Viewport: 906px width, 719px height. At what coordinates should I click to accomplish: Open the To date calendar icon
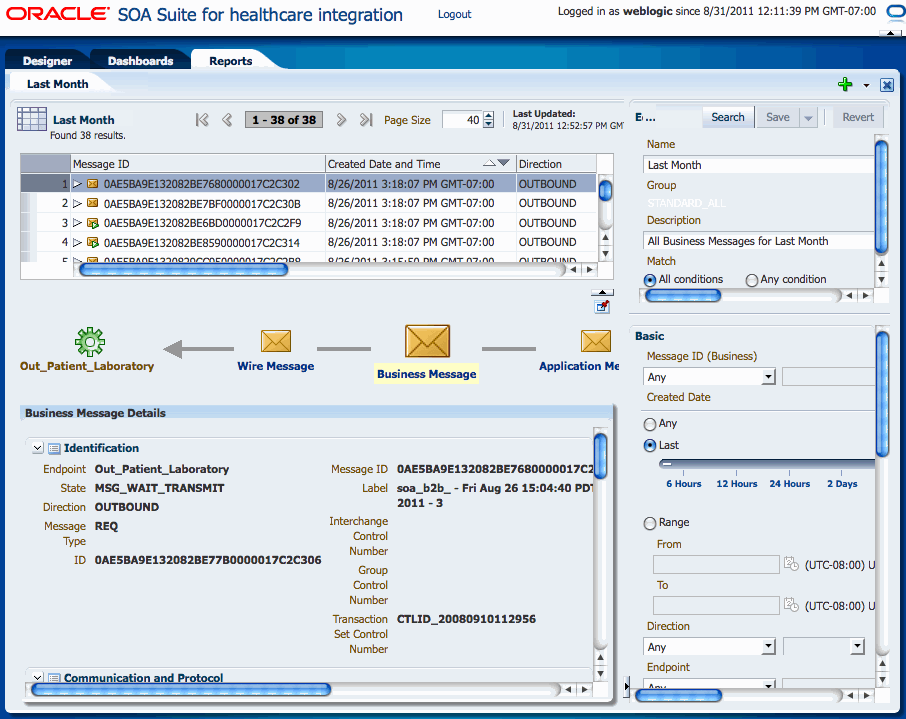click(791, 605)
